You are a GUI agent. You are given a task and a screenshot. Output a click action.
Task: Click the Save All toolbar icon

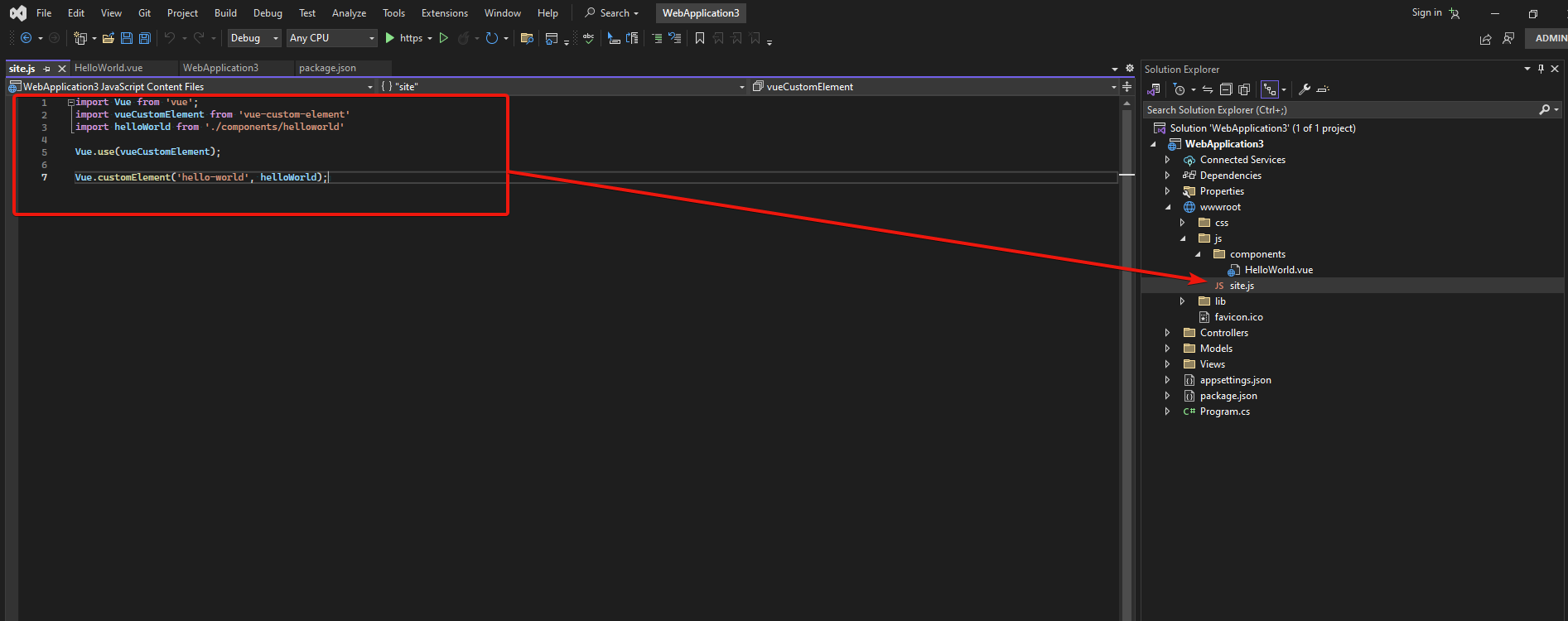point(145,38)
